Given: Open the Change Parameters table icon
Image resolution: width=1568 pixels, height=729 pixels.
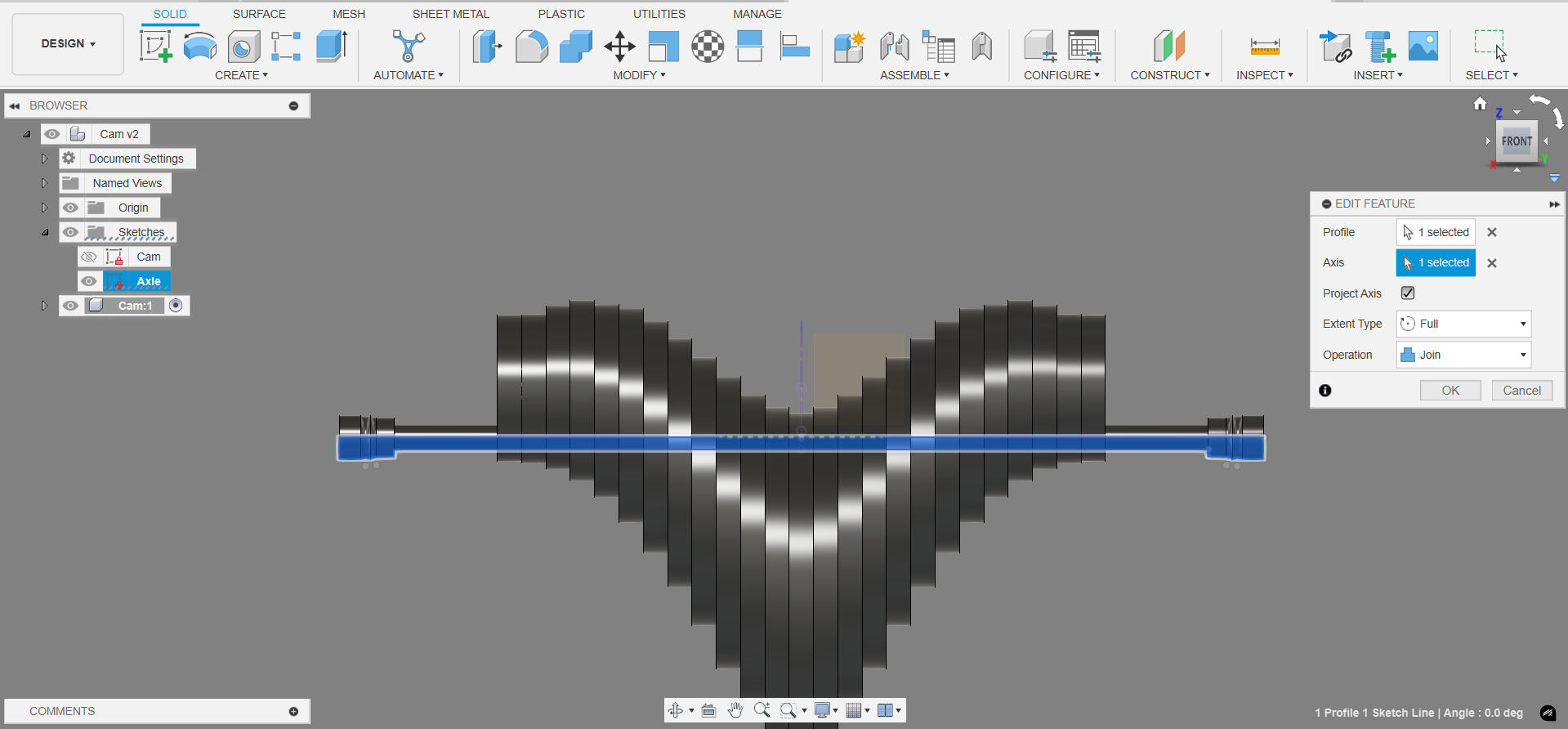Looking at the screenshot, I should [x=939, y=47].
